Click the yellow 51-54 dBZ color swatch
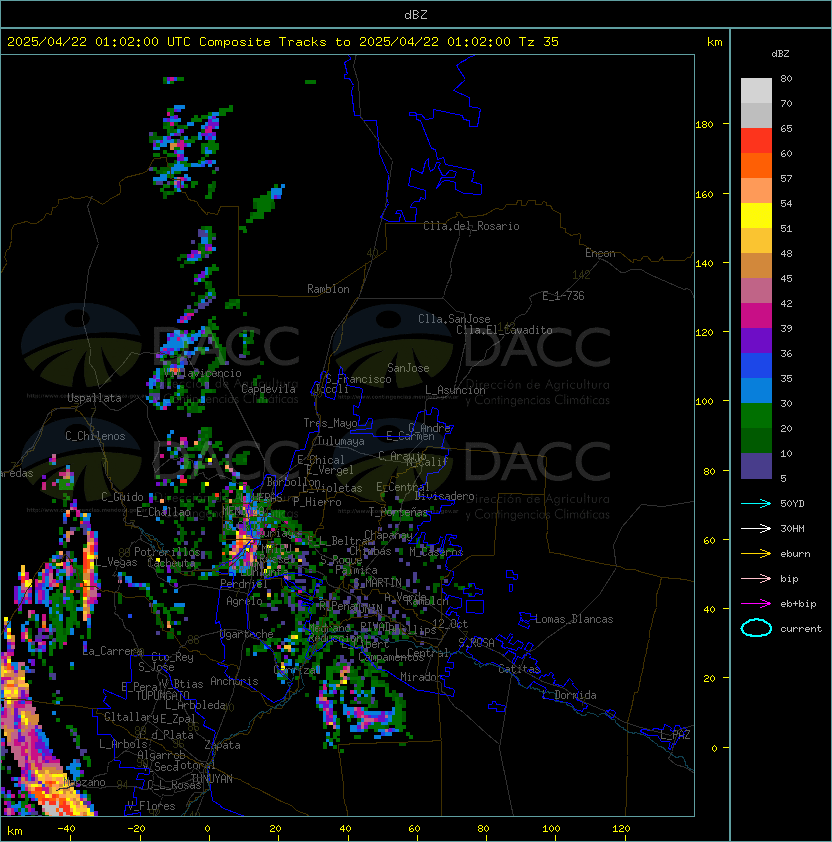The height and width of the screenshot is (842, 832). [756, 216]
